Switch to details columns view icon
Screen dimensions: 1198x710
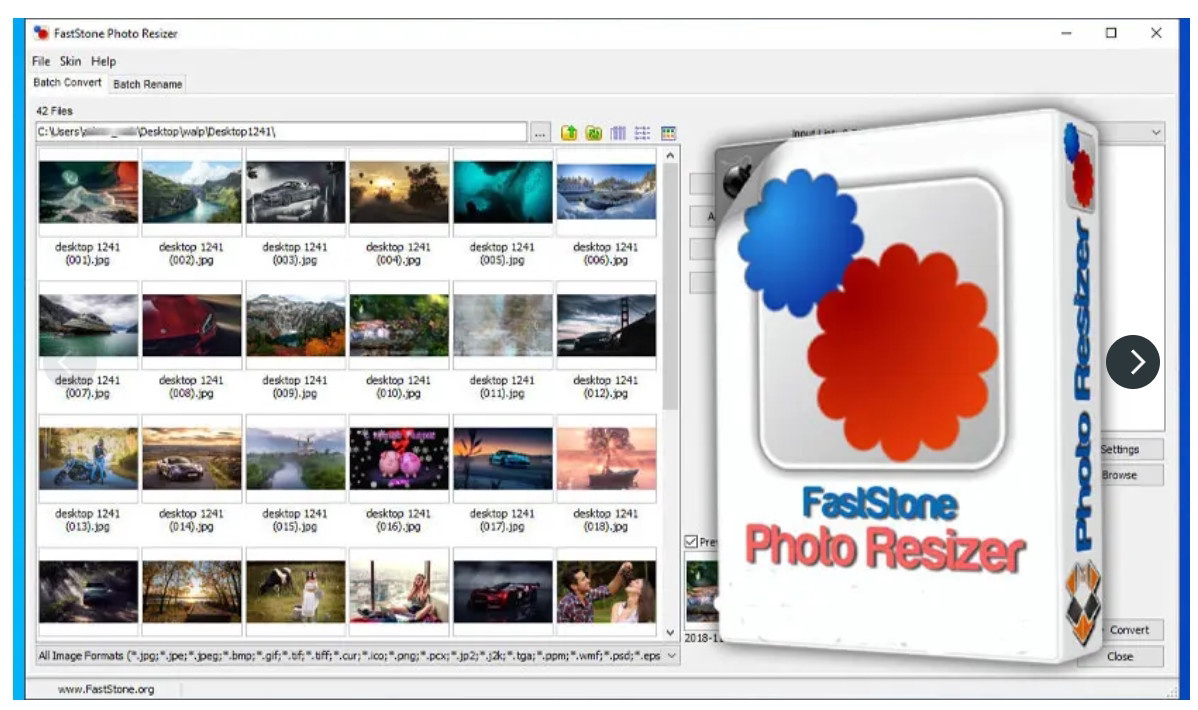[x=618, y=133]
